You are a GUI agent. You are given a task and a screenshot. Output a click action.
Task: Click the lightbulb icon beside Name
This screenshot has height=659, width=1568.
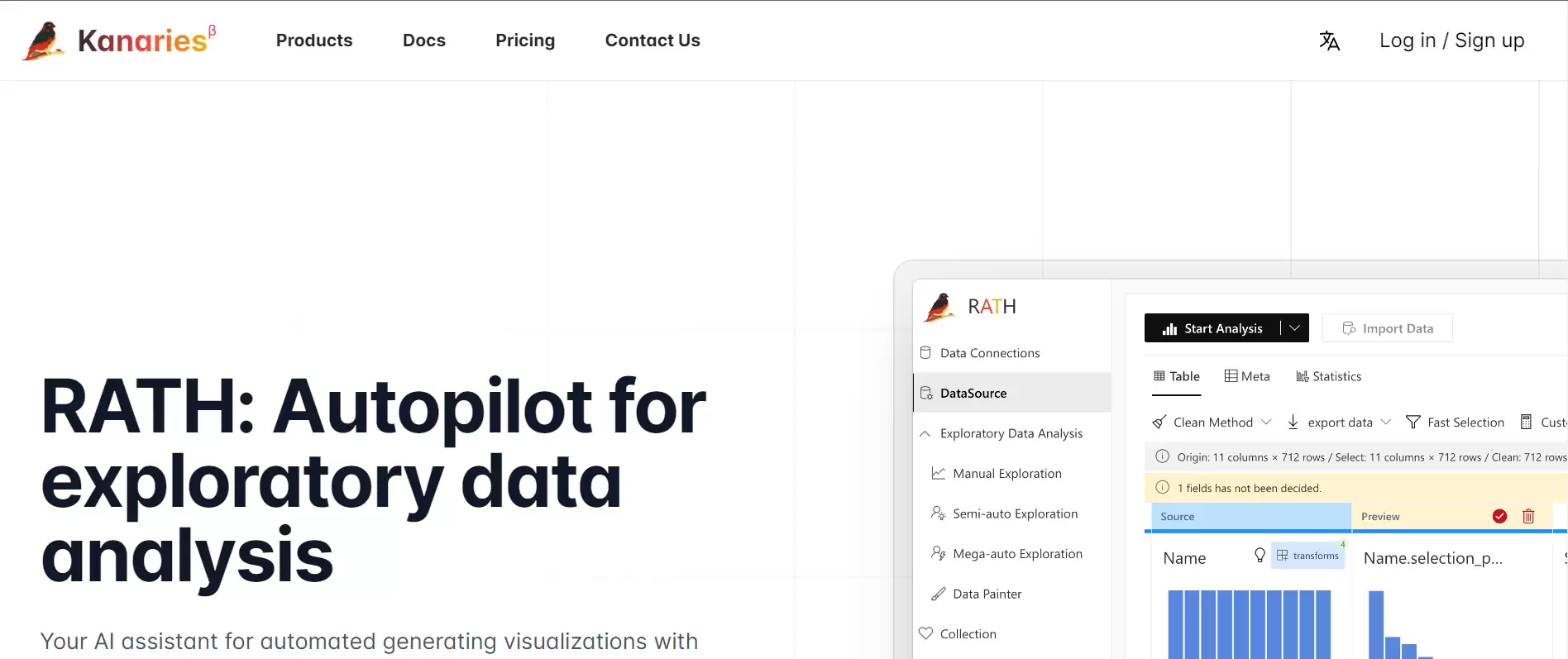click(1260, 556)
